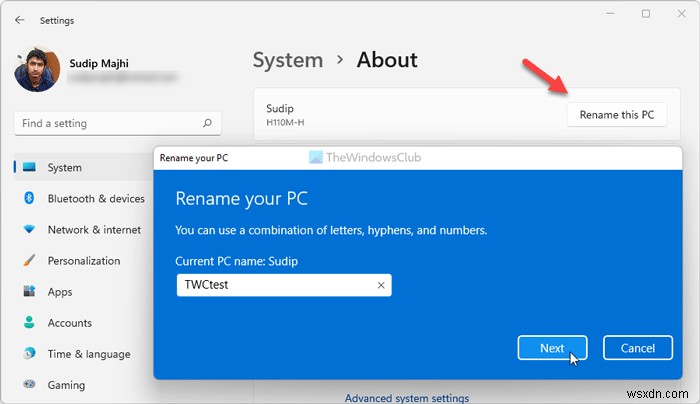
Task: Close the Settings window
Action: [681, 14]
